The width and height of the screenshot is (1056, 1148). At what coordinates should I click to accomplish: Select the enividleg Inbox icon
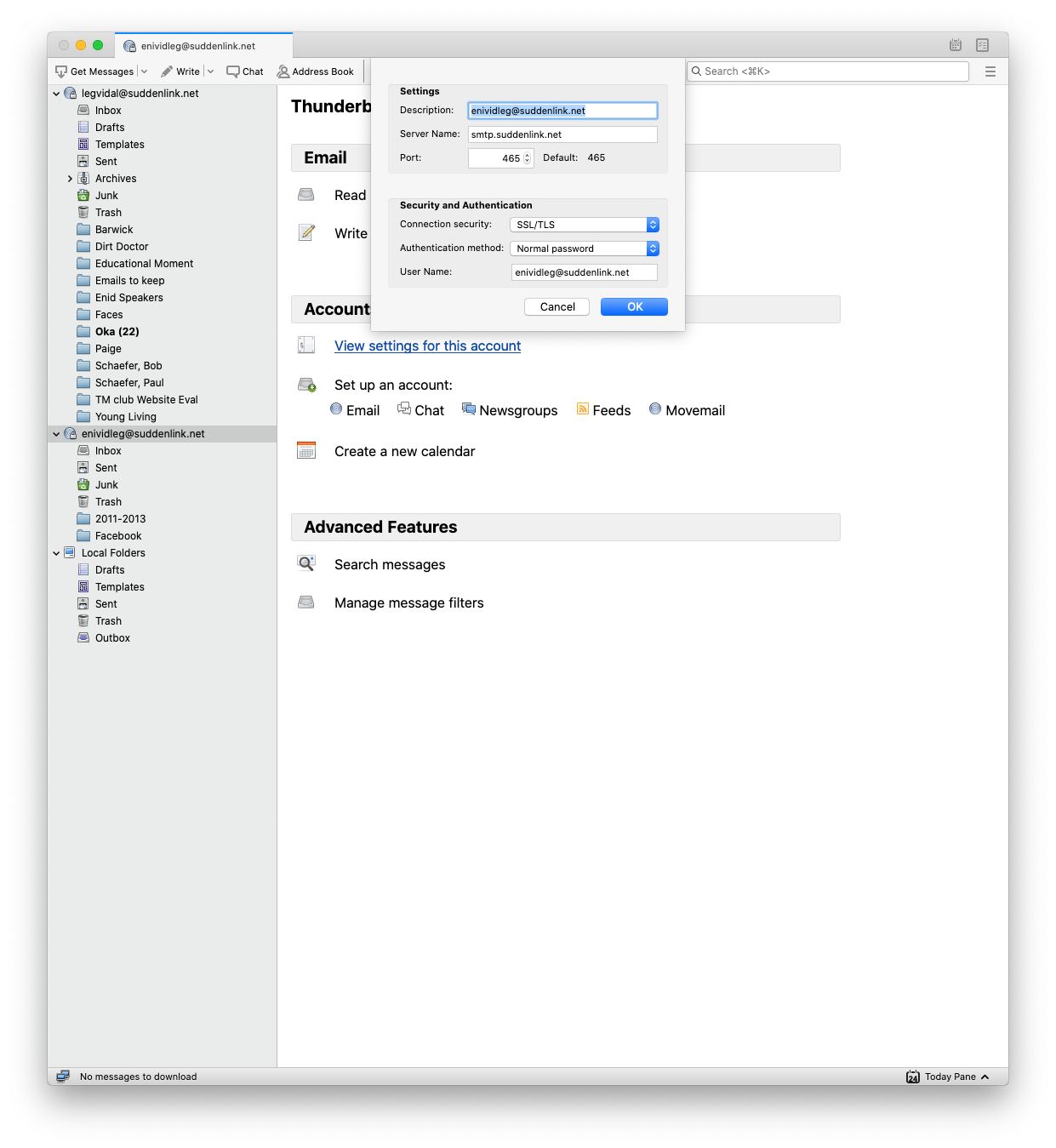click(x=83, y=450)
